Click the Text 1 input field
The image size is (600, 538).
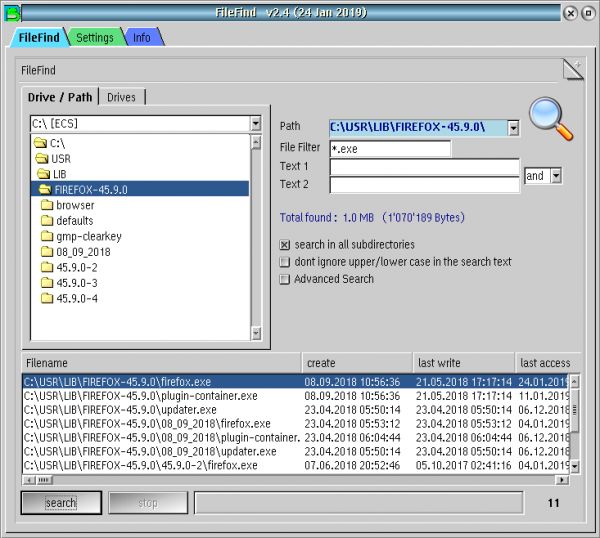coord(424,167)
